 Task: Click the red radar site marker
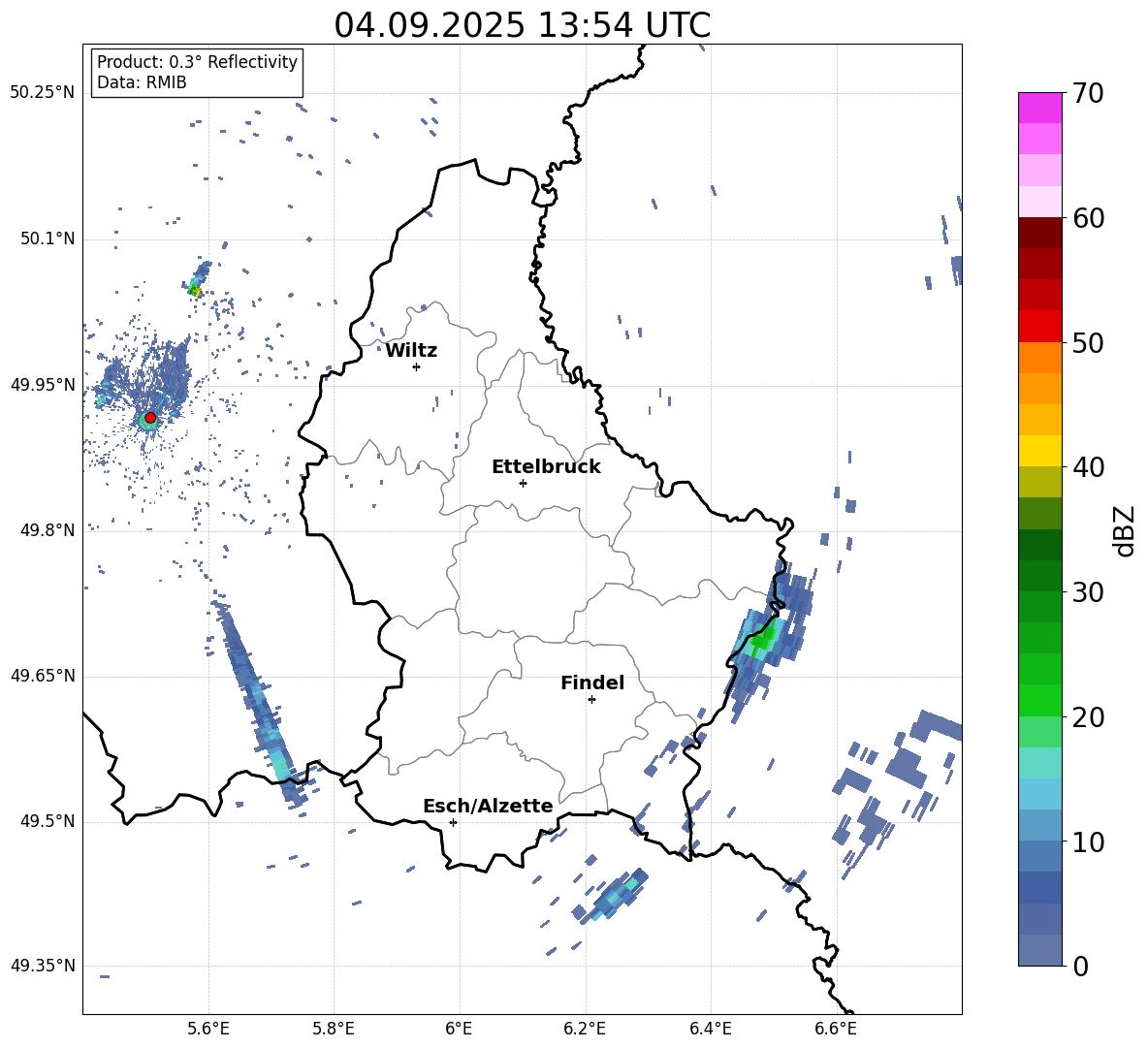click(x=150, y=418)
